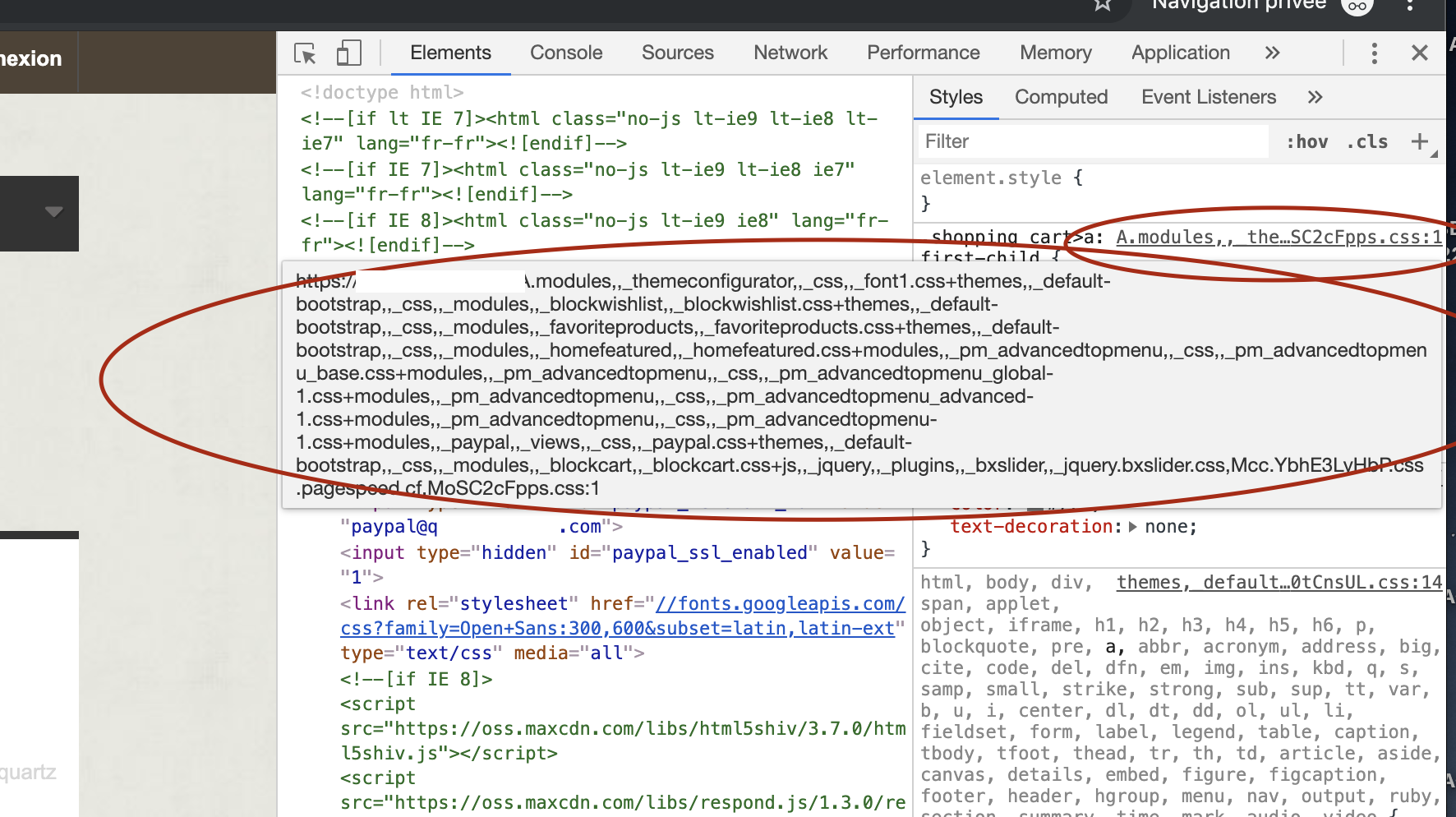Open the Event Listeners tab
The width and height of the screenshot is (1456, 817).
[1209, 97]
